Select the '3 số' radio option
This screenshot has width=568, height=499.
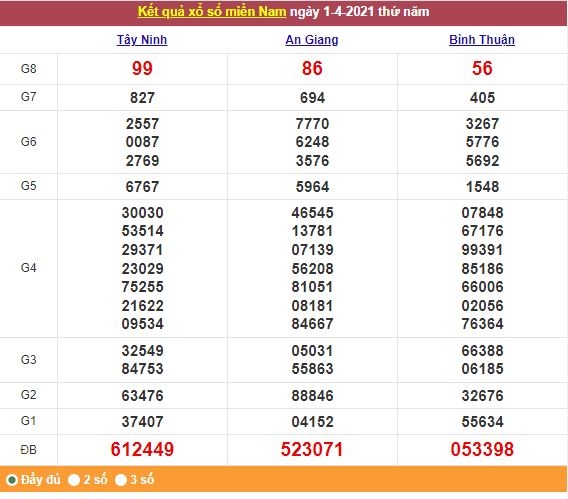coord(121,480)
